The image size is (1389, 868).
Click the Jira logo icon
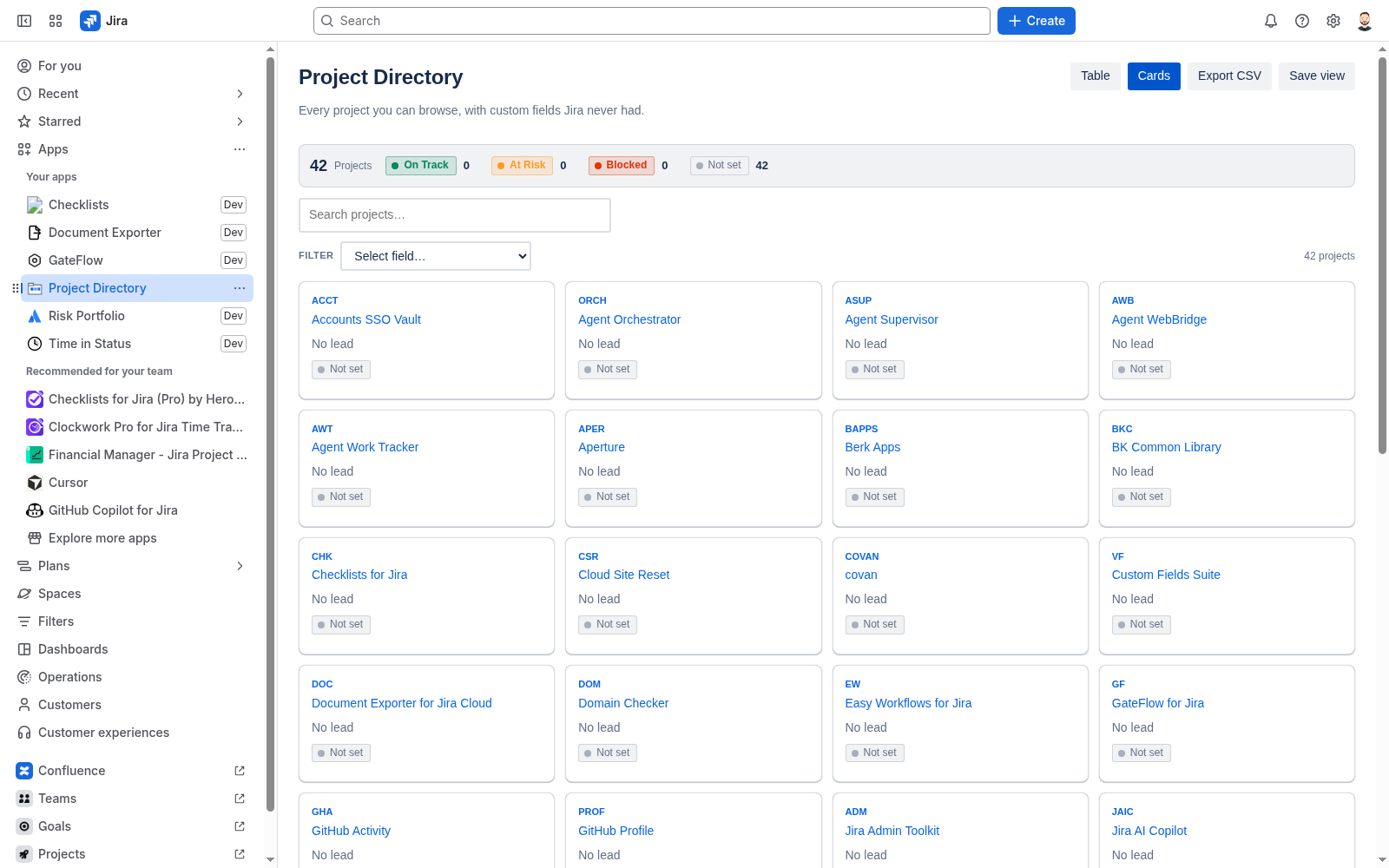point(90,21)
